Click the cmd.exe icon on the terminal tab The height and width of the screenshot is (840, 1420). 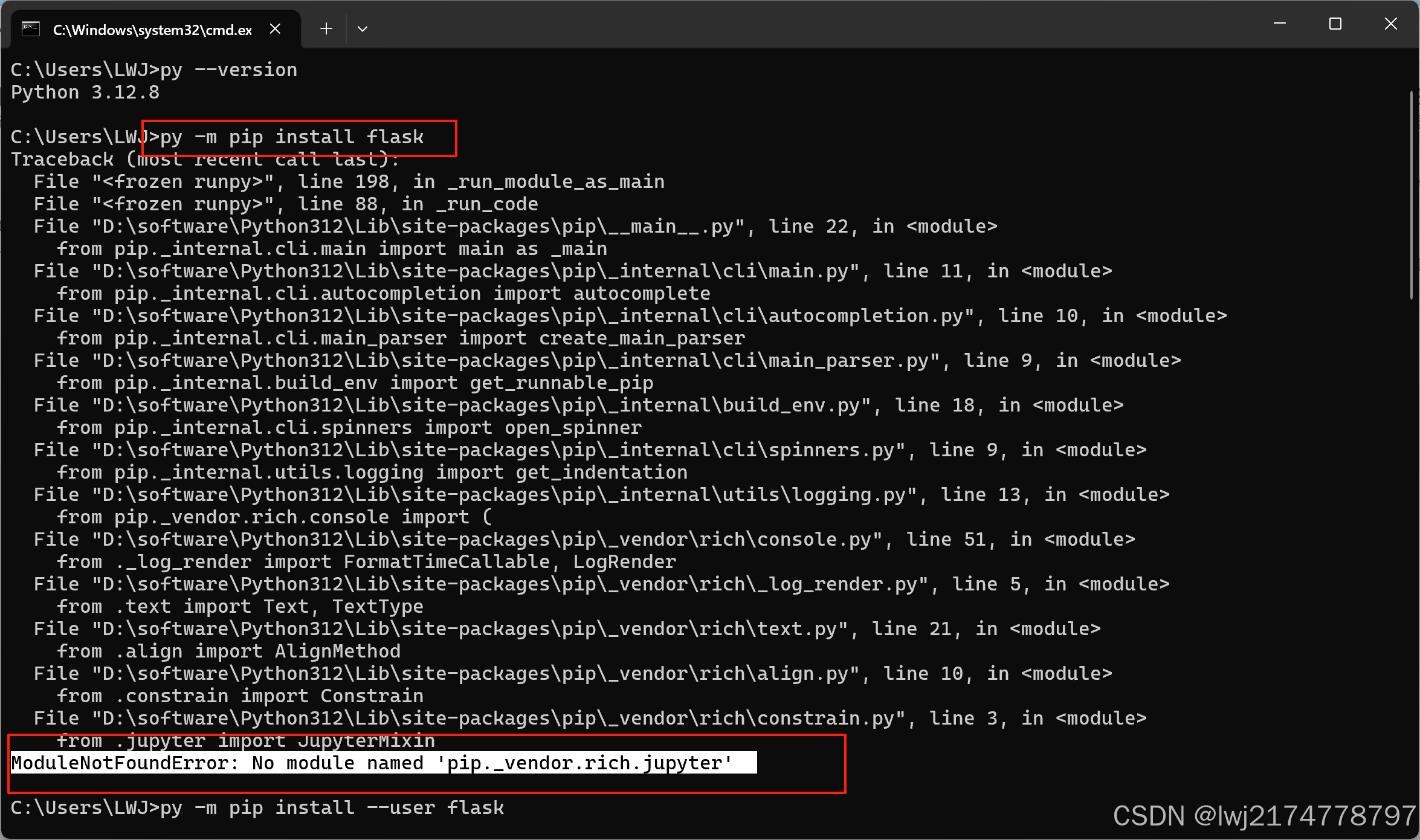pos(30,27)
